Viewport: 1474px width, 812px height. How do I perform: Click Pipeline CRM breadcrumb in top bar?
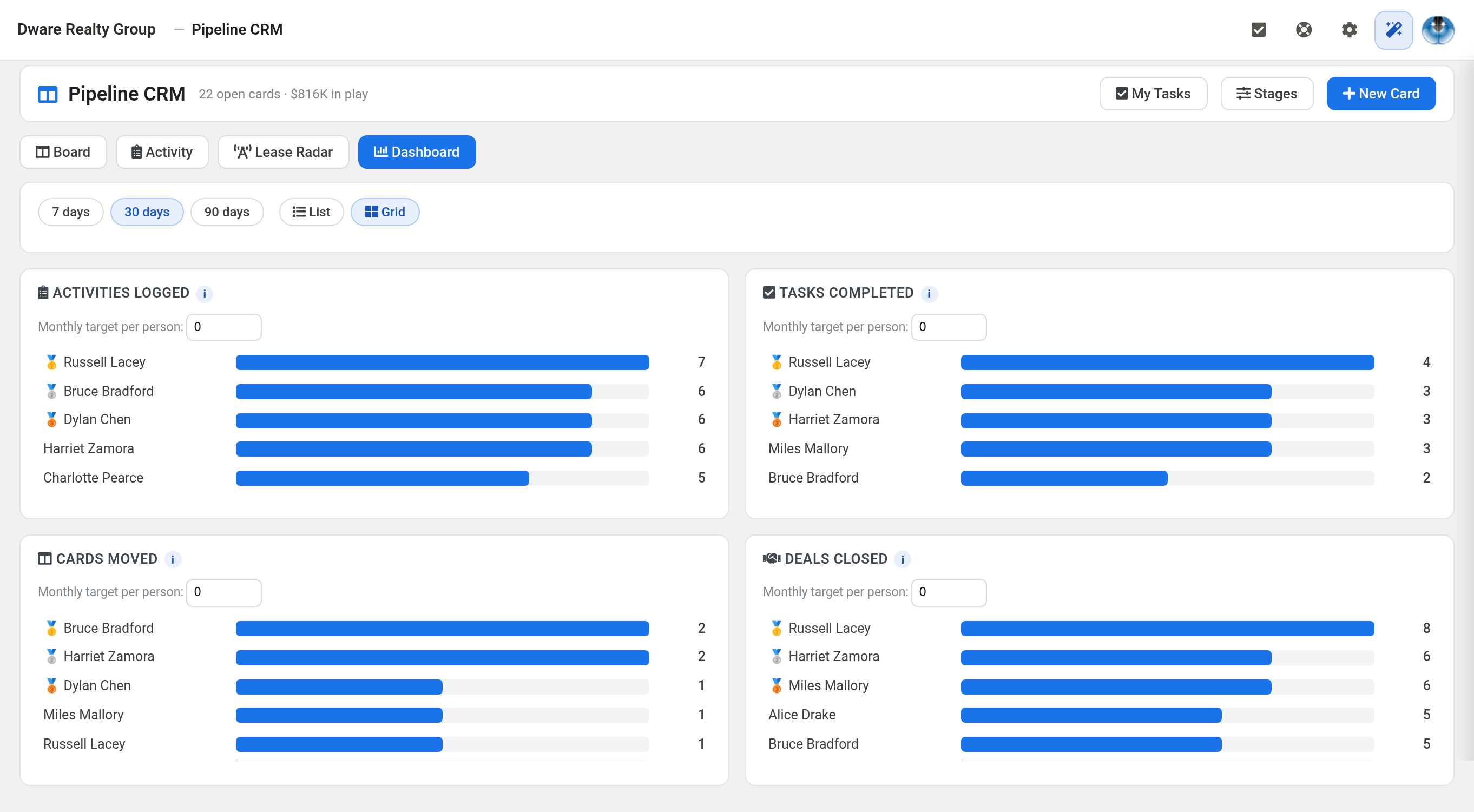pos(237,29)
